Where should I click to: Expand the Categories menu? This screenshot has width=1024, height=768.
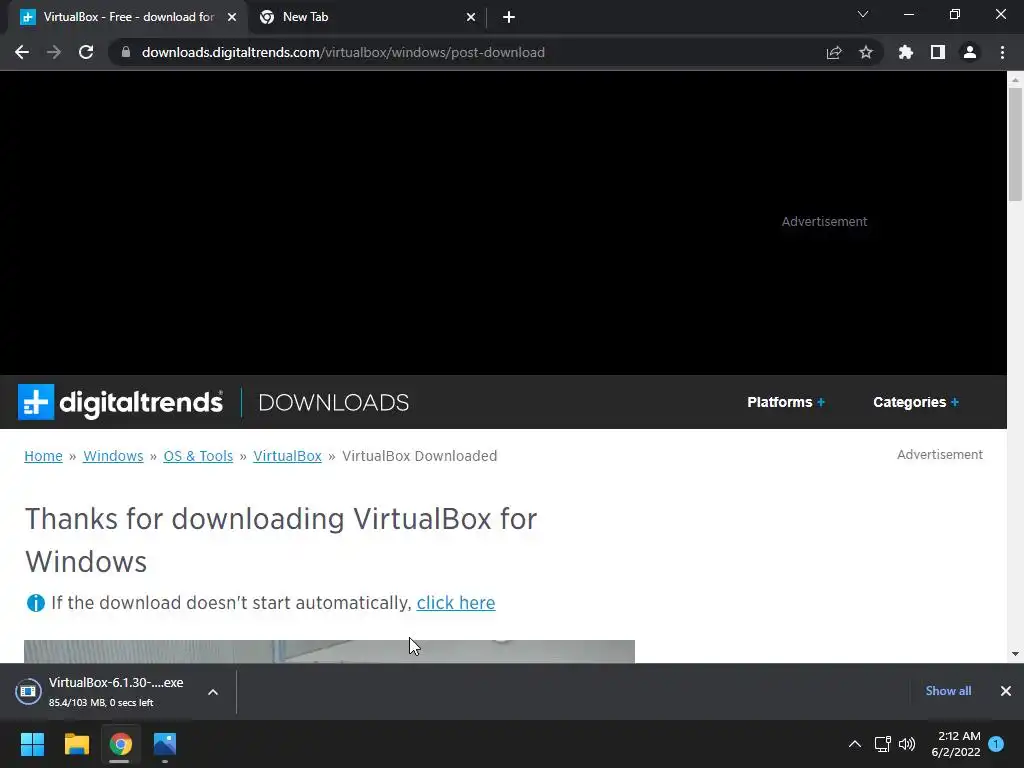click(916, 402)
